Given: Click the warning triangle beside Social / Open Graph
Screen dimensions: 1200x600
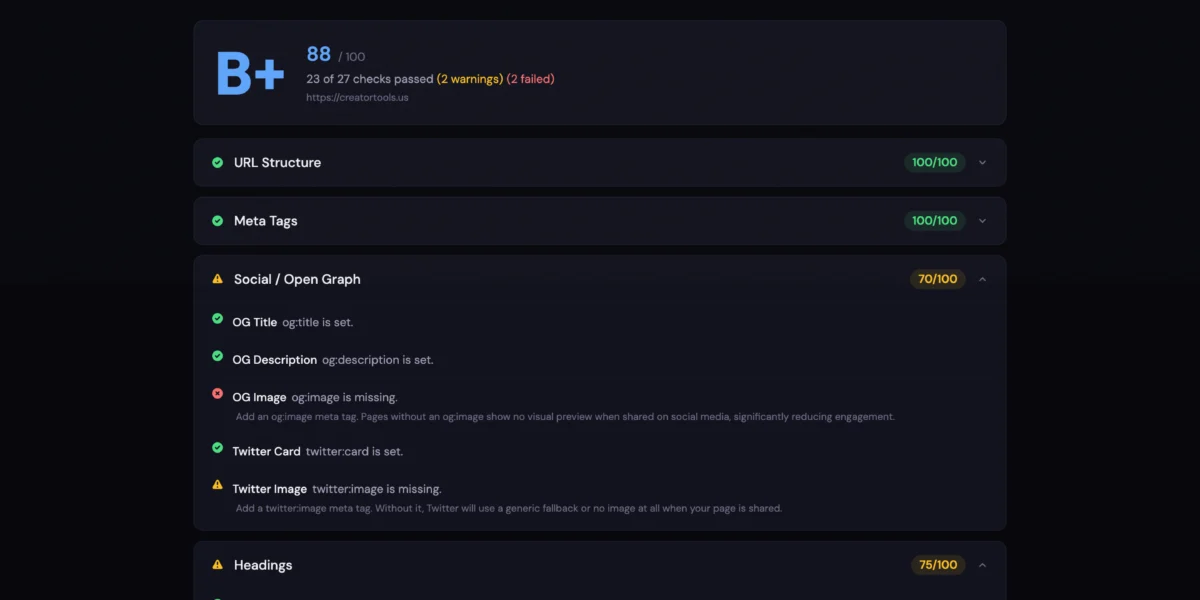Looking at the screenshot, I should 217,279.
